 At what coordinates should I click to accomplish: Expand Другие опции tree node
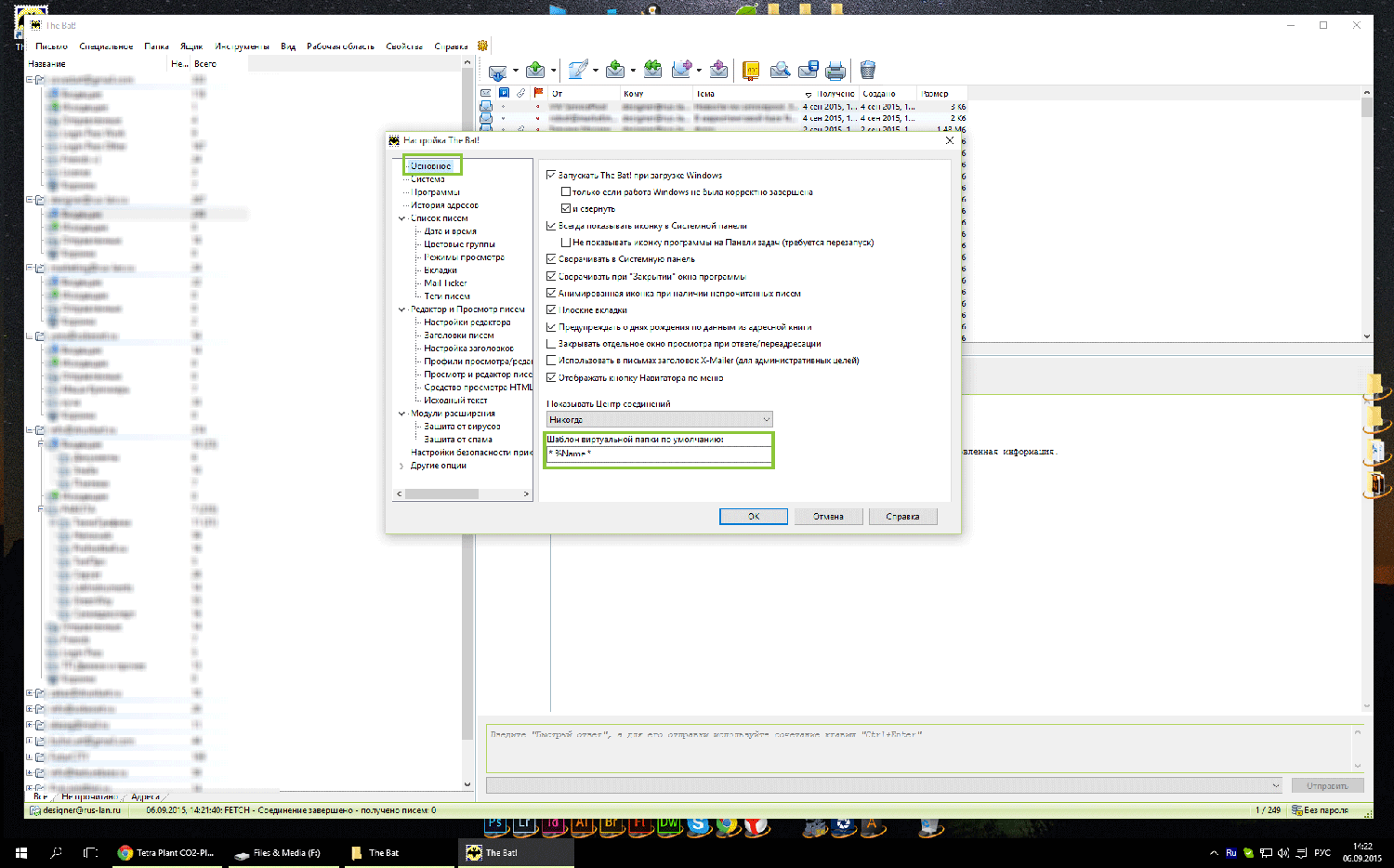401,466
